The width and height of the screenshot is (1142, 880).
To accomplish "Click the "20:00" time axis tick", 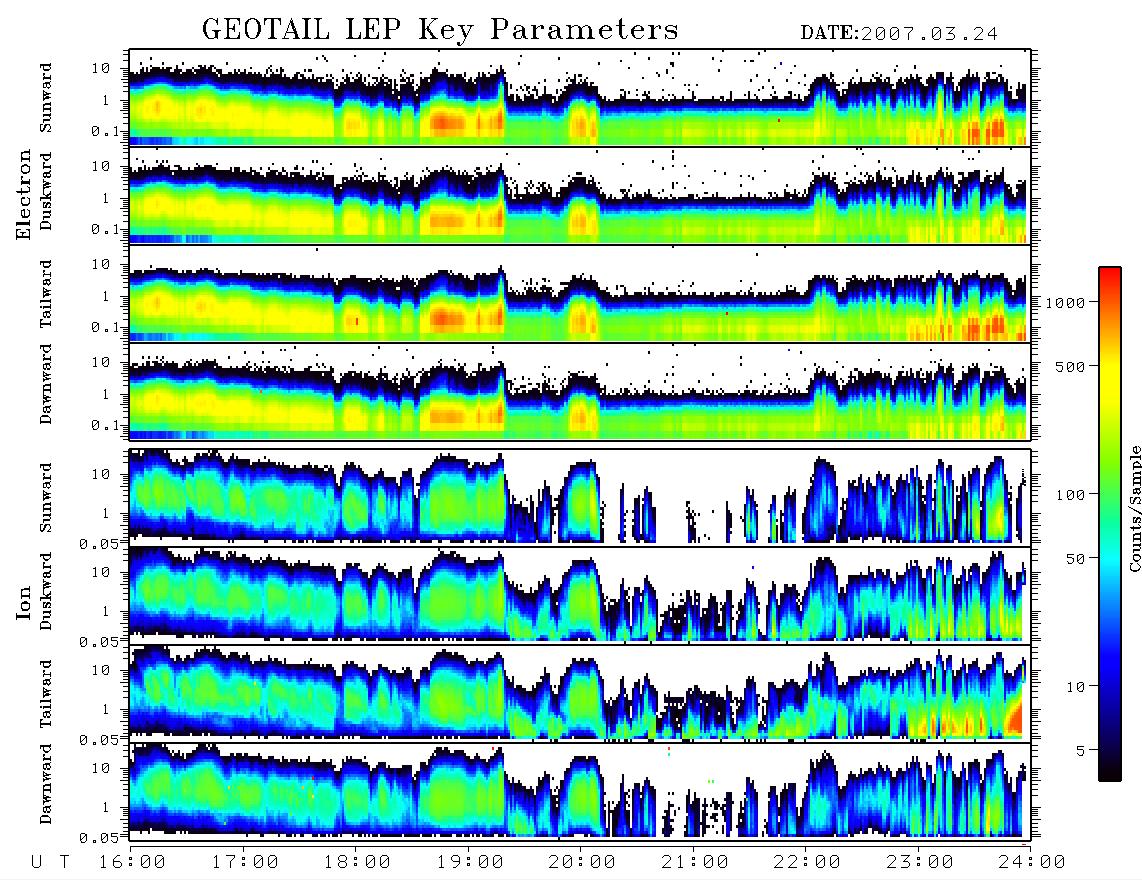I will (x=582, y=862).
